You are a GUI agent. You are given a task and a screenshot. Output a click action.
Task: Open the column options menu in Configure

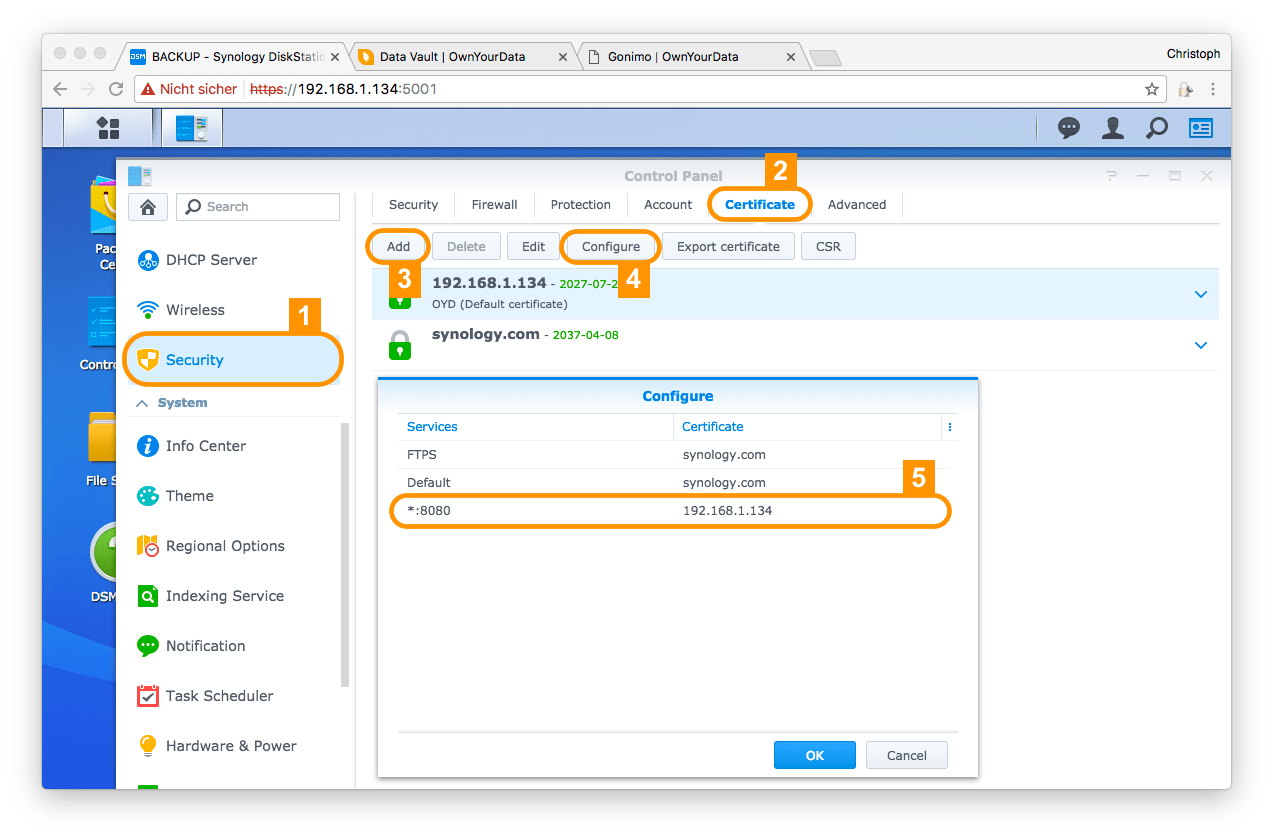[x=949, y=427]
